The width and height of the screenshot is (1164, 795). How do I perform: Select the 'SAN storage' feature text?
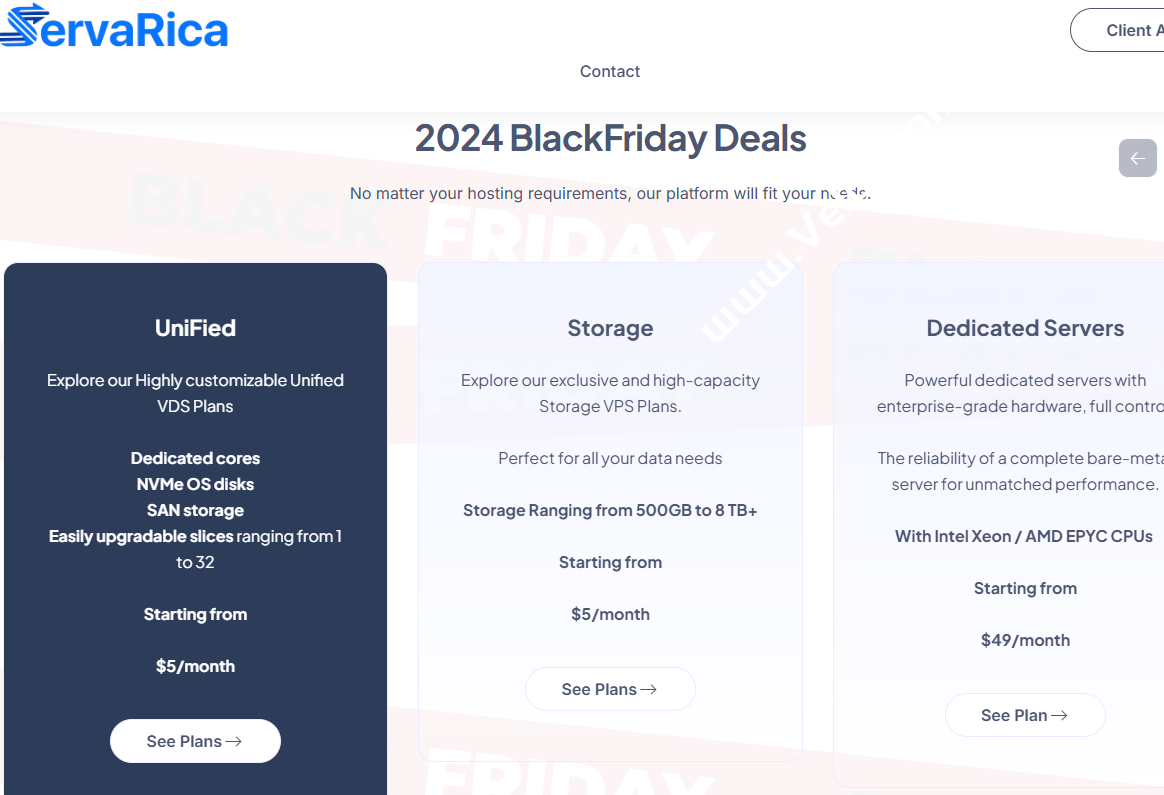195,510
